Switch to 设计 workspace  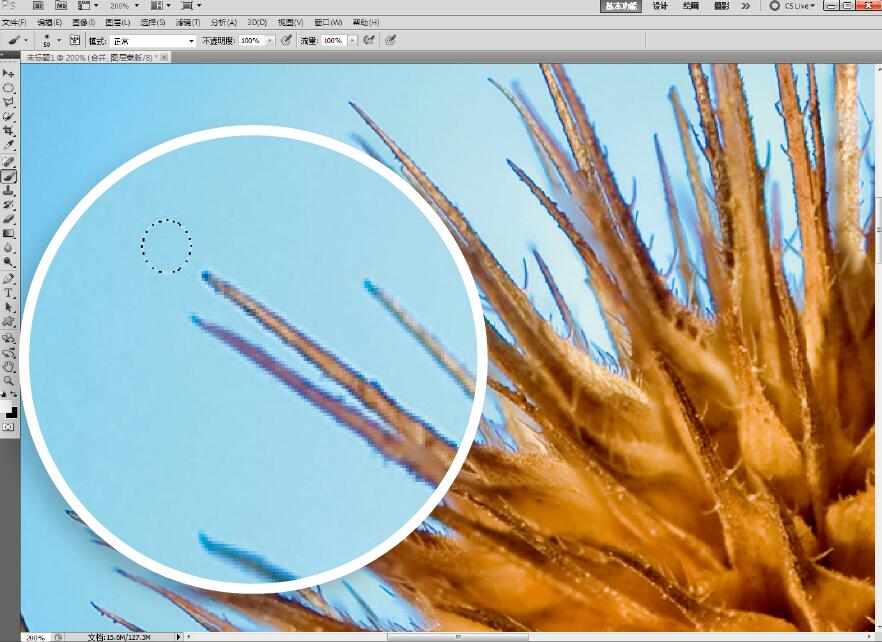[x=660, y=6]
